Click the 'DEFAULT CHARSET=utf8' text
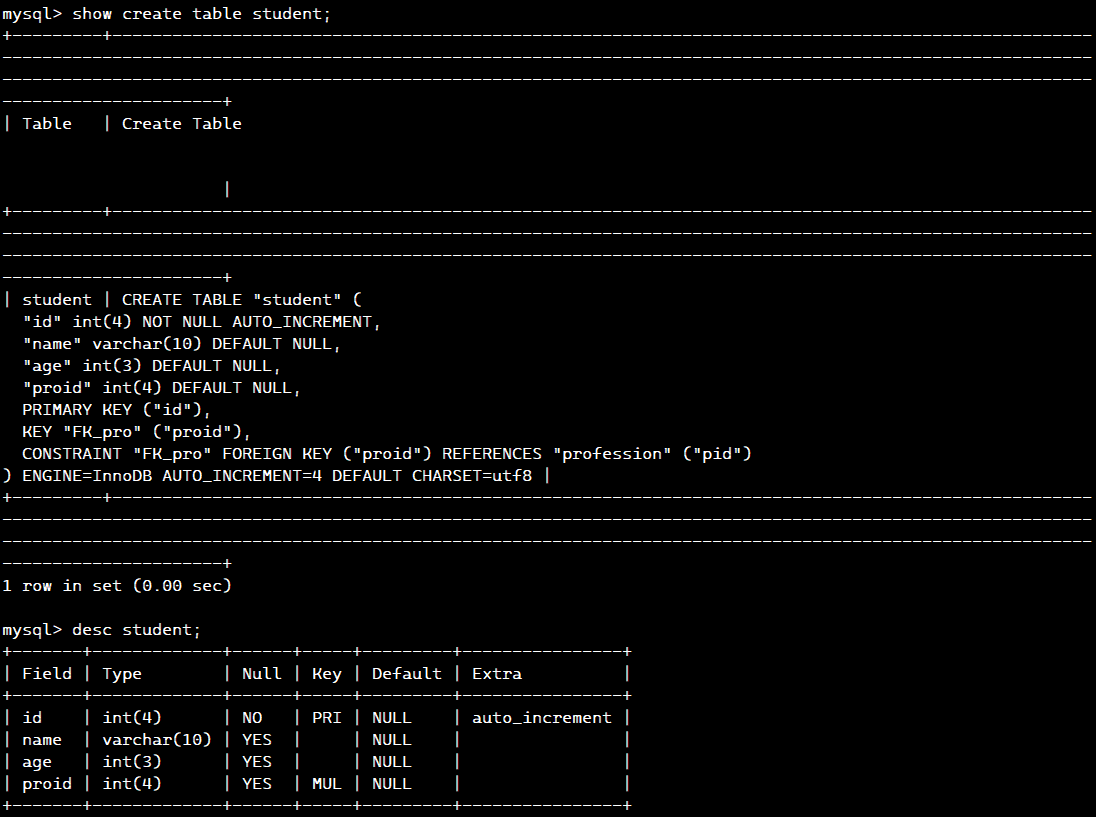 point(431,476)
